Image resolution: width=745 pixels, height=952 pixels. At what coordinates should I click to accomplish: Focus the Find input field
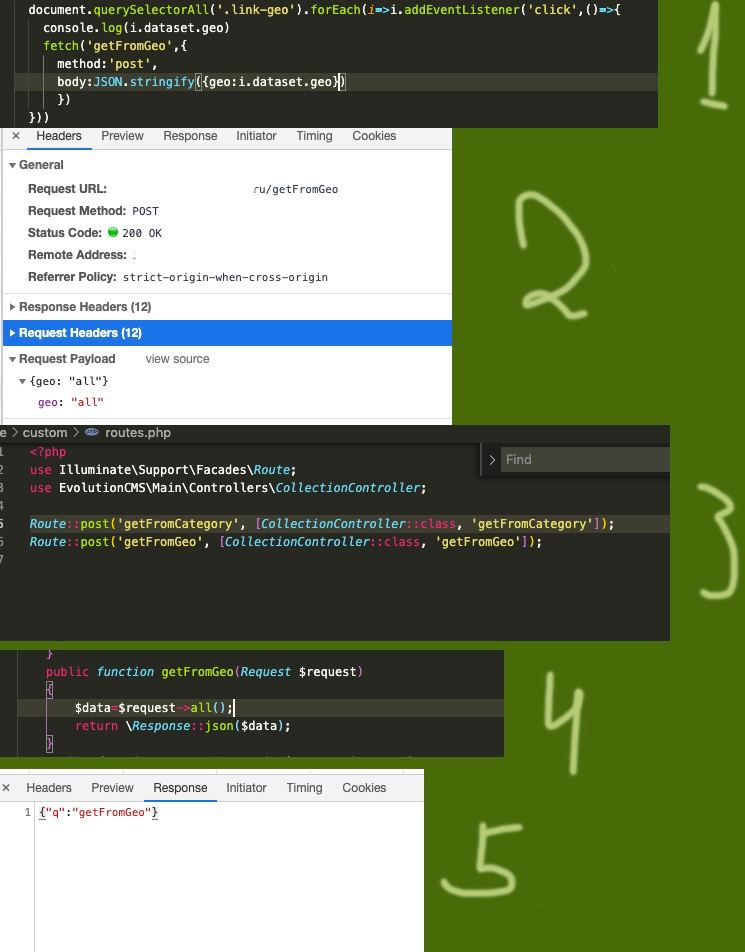coord(585,460)
